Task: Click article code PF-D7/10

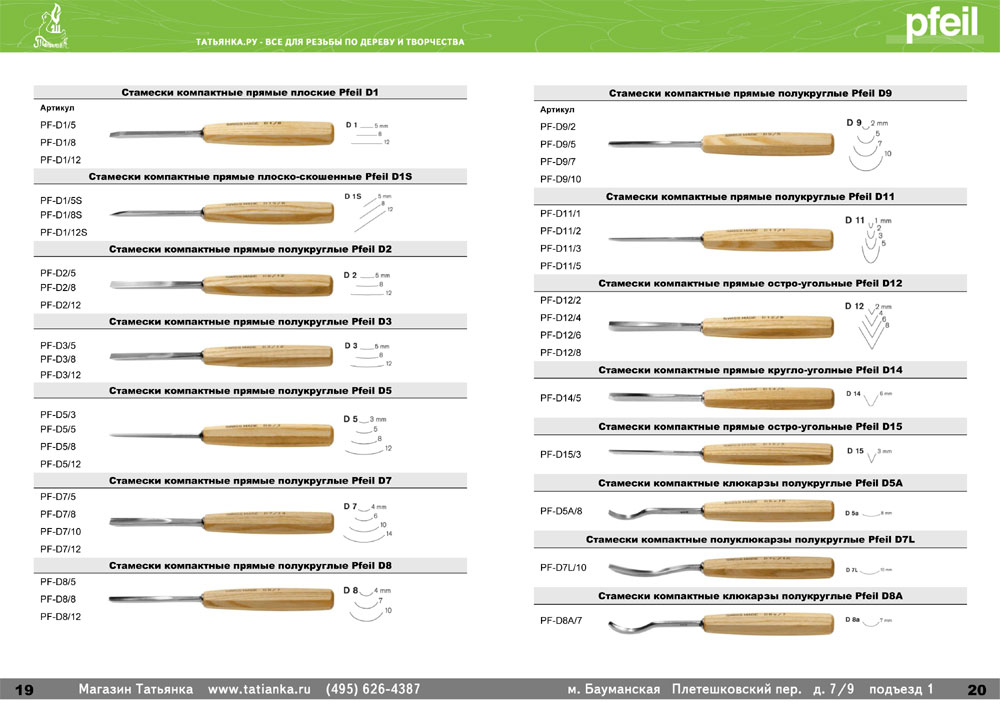Action: [x=61, y=531]
